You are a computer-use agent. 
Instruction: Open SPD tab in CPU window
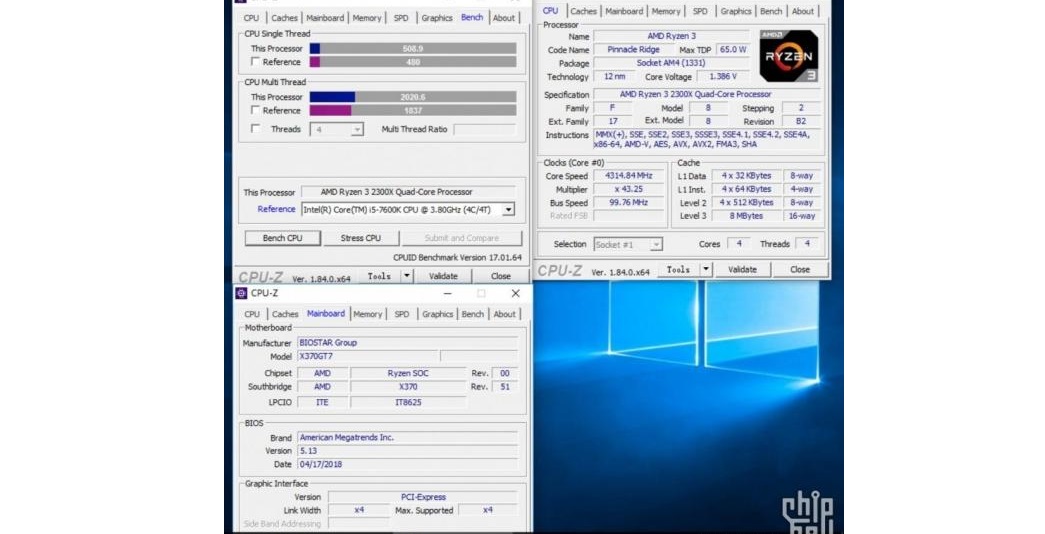point(700,11)
